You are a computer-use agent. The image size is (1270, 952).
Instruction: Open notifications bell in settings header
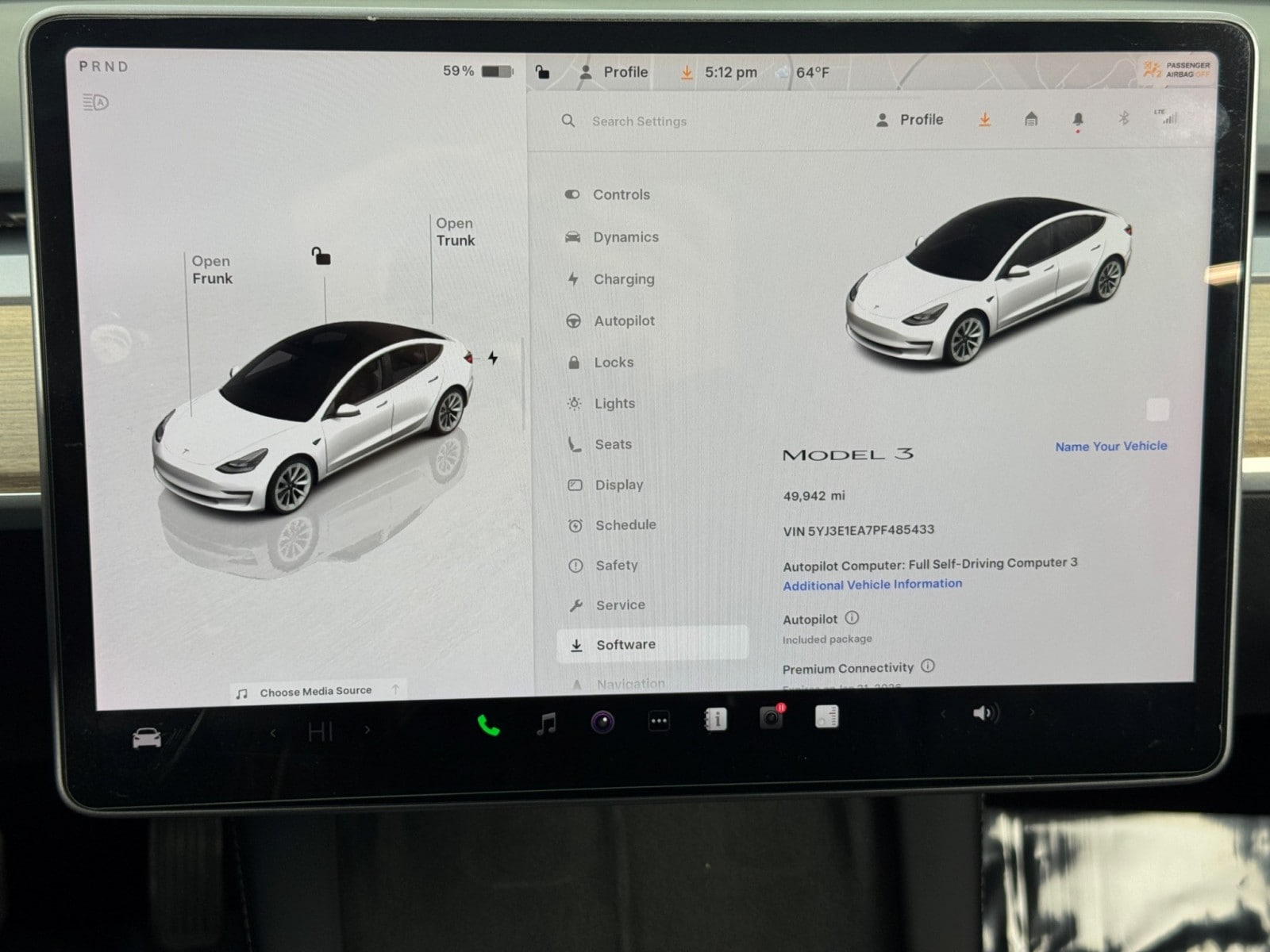[x=1077, y=120]
